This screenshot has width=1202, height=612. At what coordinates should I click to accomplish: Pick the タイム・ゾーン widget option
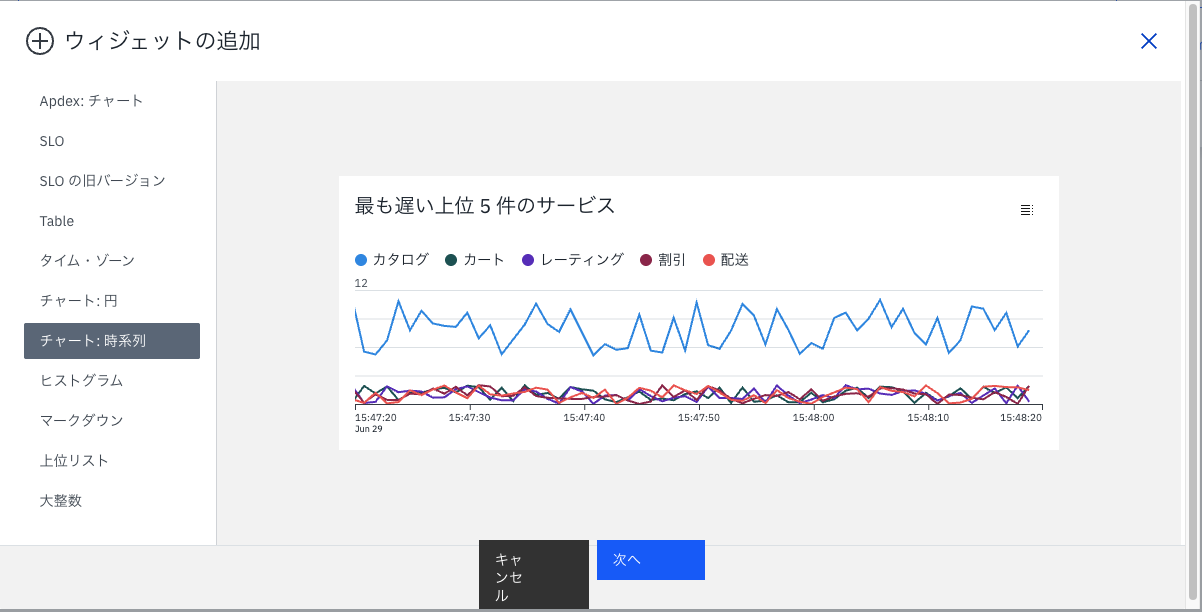[x=87, y=261]
